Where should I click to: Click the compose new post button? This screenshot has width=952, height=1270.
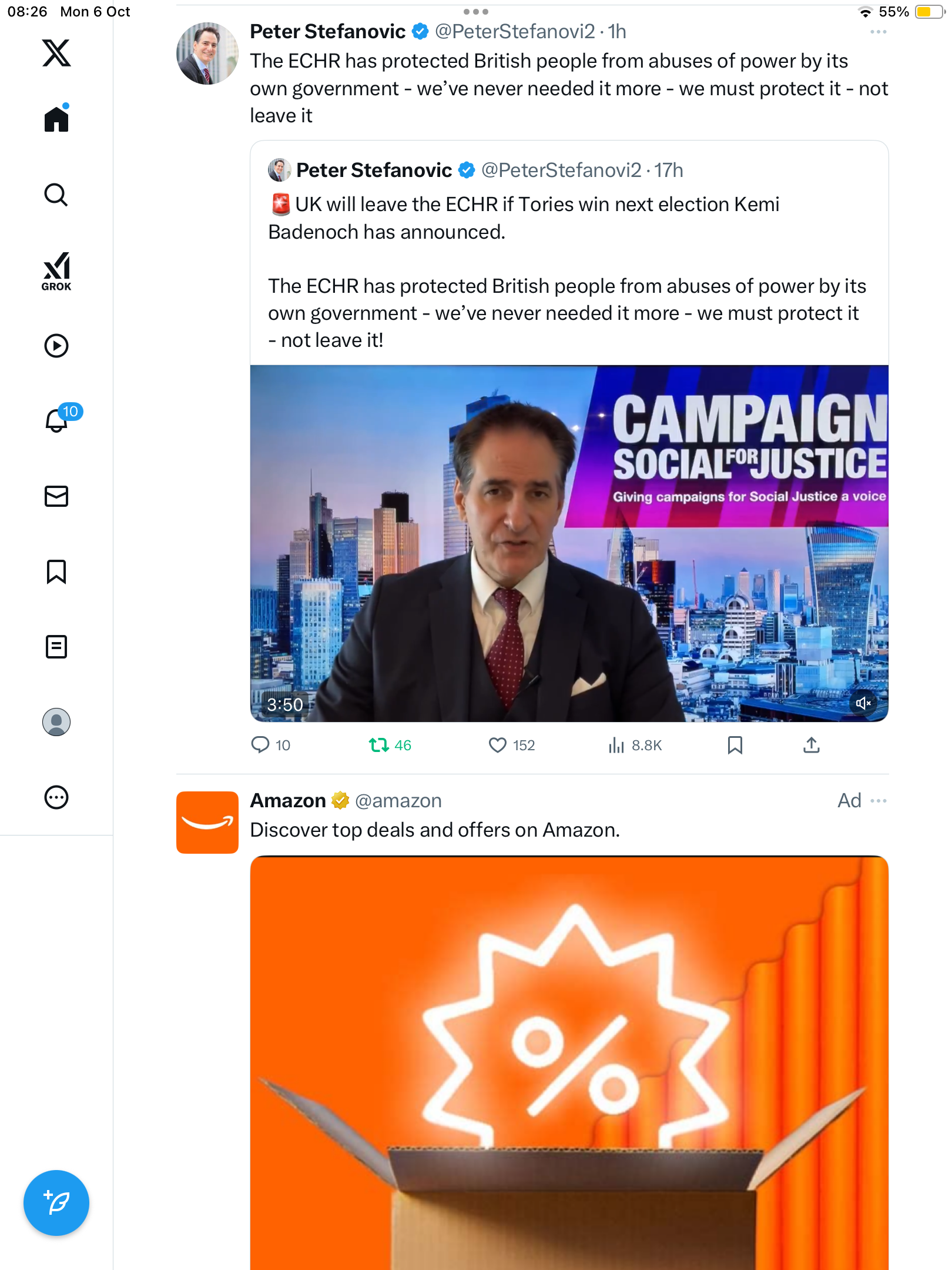tap(56, 1203)
